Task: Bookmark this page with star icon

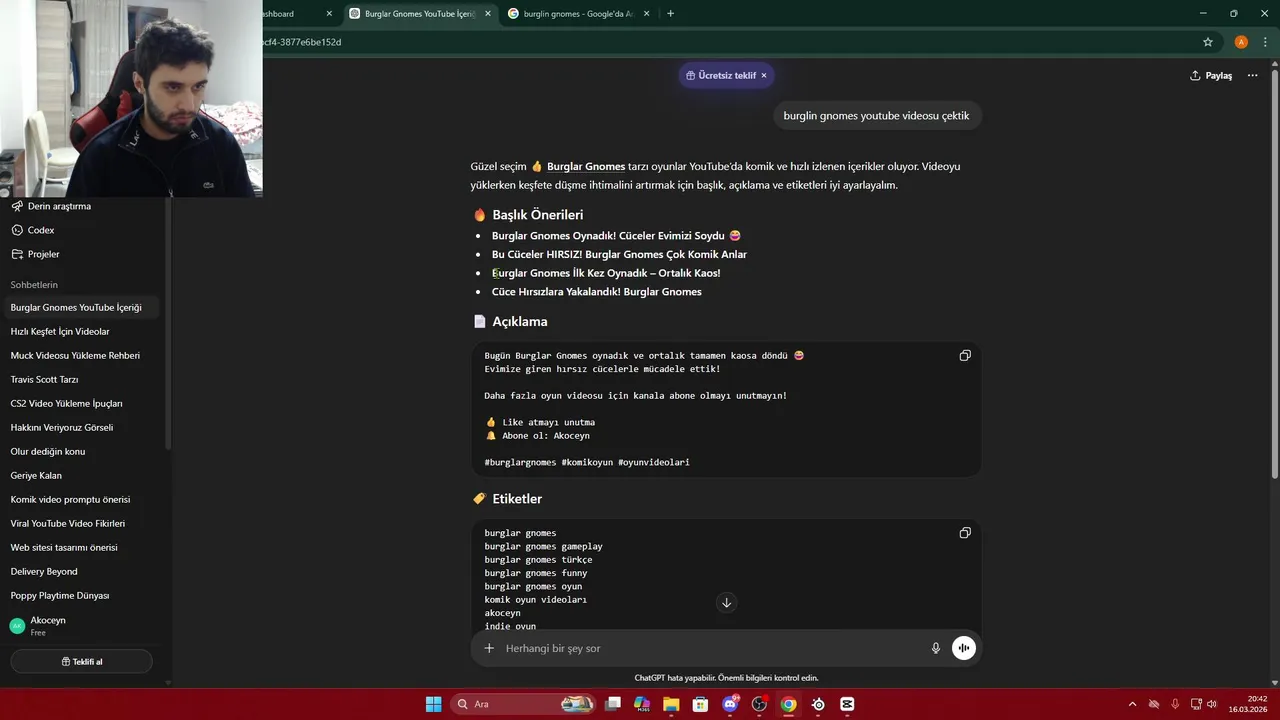Action: [x=1208, y=42]
